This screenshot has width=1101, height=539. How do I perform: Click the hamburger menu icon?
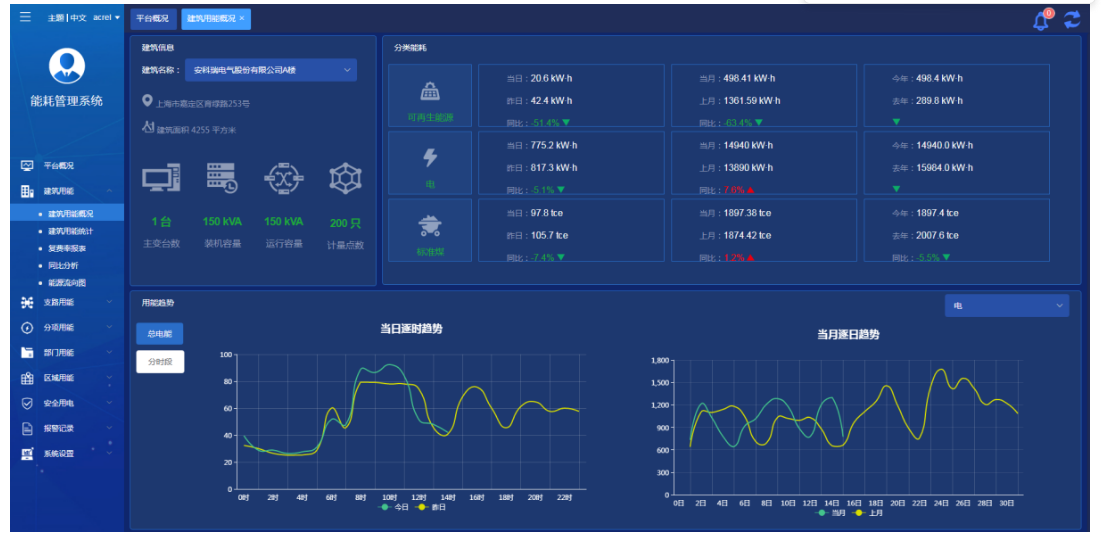click(x=25, y=18)
